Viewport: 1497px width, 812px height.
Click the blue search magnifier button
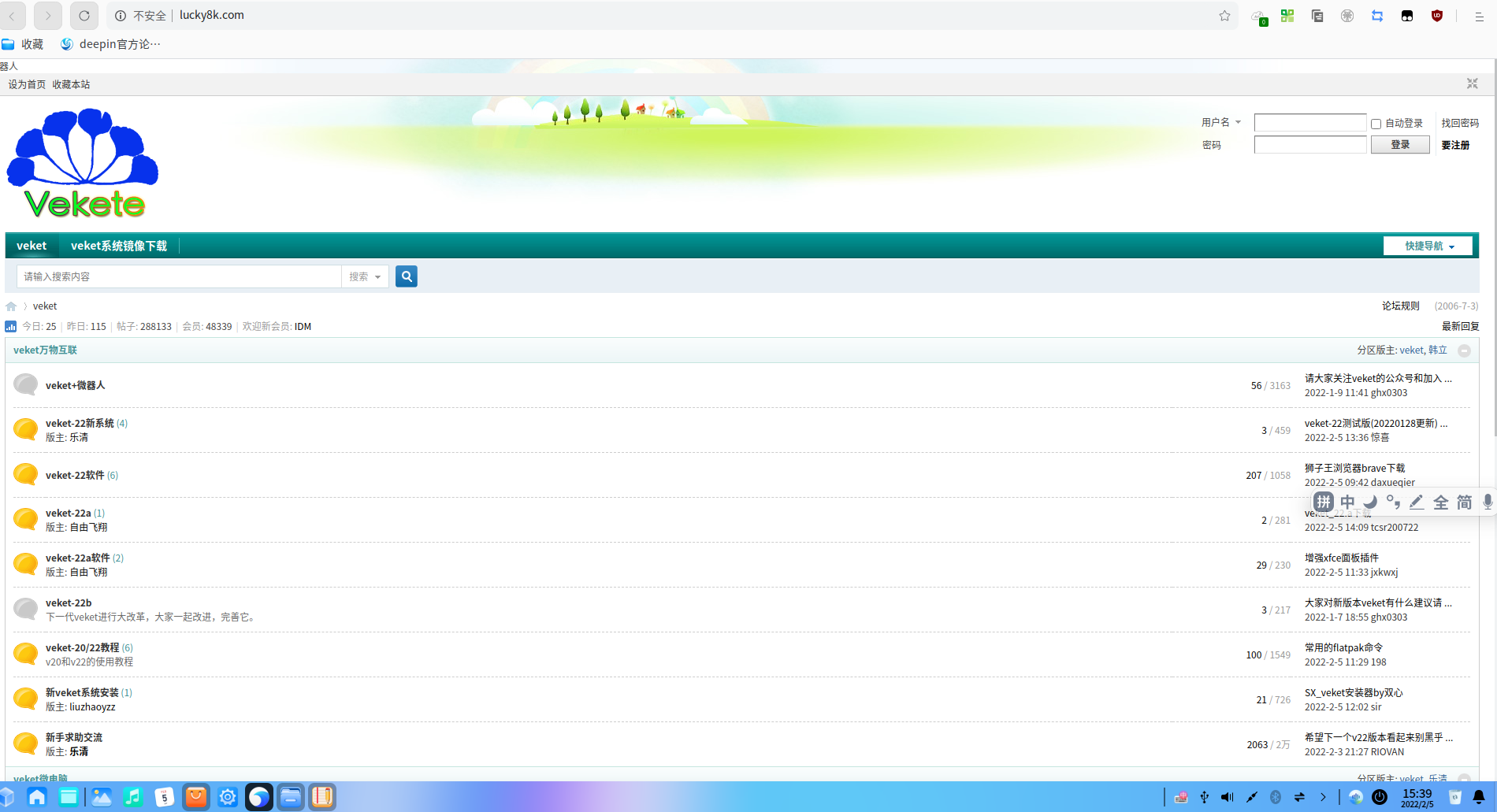point(407,276)
